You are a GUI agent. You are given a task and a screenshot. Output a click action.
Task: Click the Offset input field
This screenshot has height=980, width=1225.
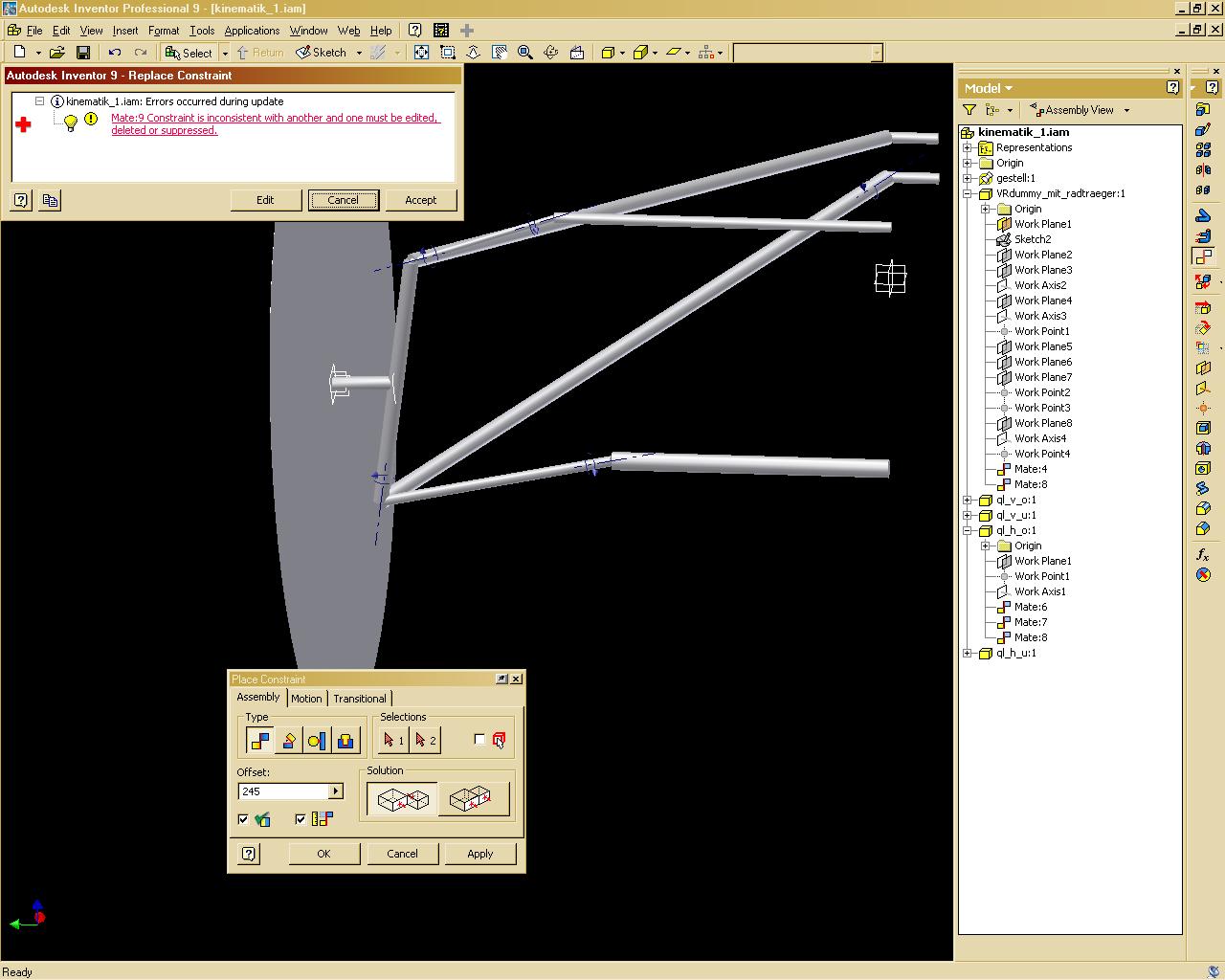click(283, 791)
